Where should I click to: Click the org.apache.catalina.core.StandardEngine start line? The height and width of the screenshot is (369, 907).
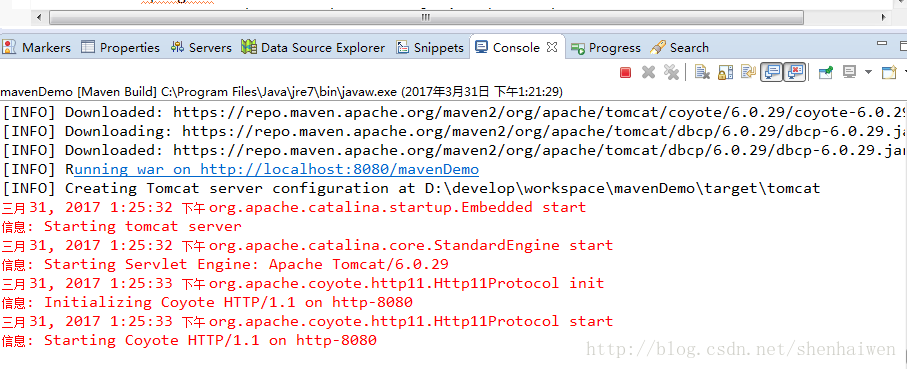[x=307, y=245]
